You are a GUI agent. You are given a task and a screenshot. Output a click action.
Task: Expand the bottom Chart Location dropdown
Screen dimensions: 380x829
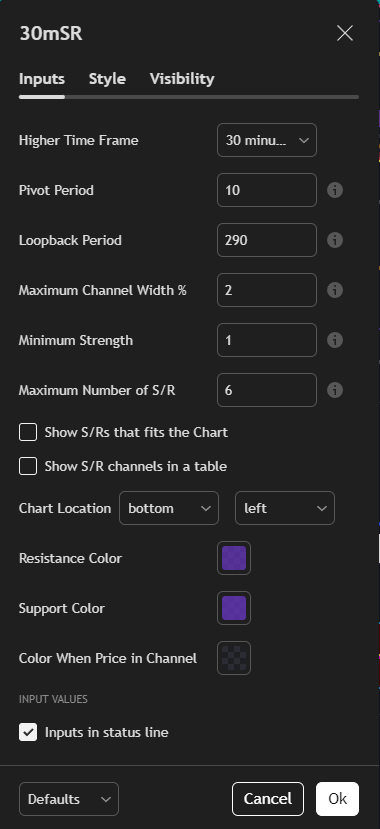(169, 508)
